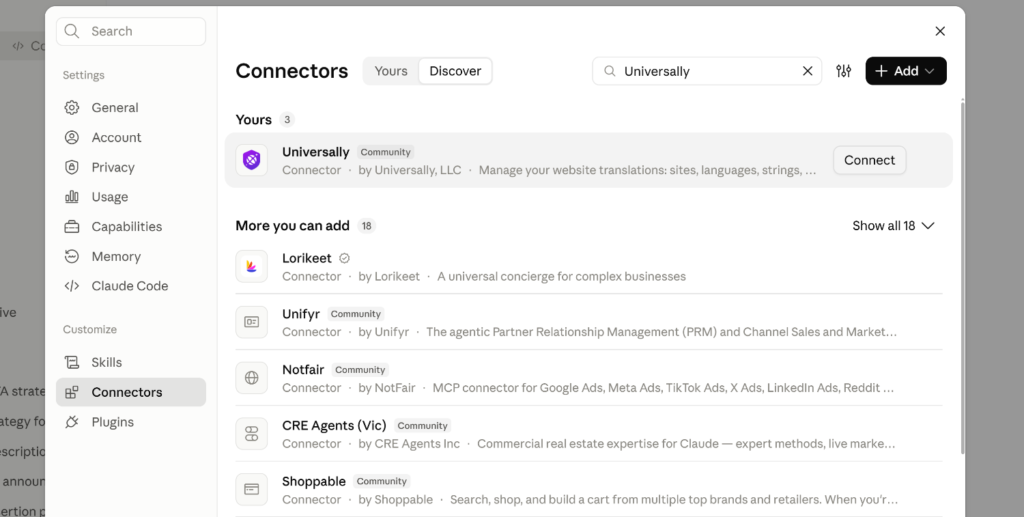Image resolution: width=1024 pixels, height=517 pixels.
Task: Click the More you can add 18 badge
Action: click(x=366, y=226)
